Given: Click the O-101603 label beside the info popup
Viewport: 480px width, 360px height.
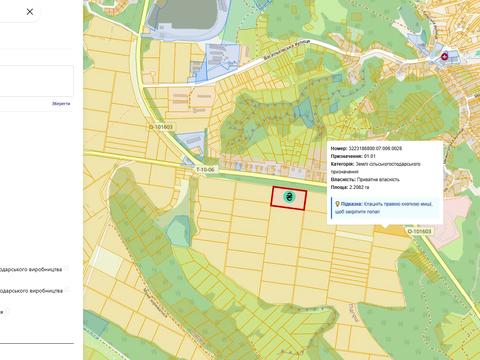Looking at the screenshot, I should pyautogui.click(x=419, y=231).
